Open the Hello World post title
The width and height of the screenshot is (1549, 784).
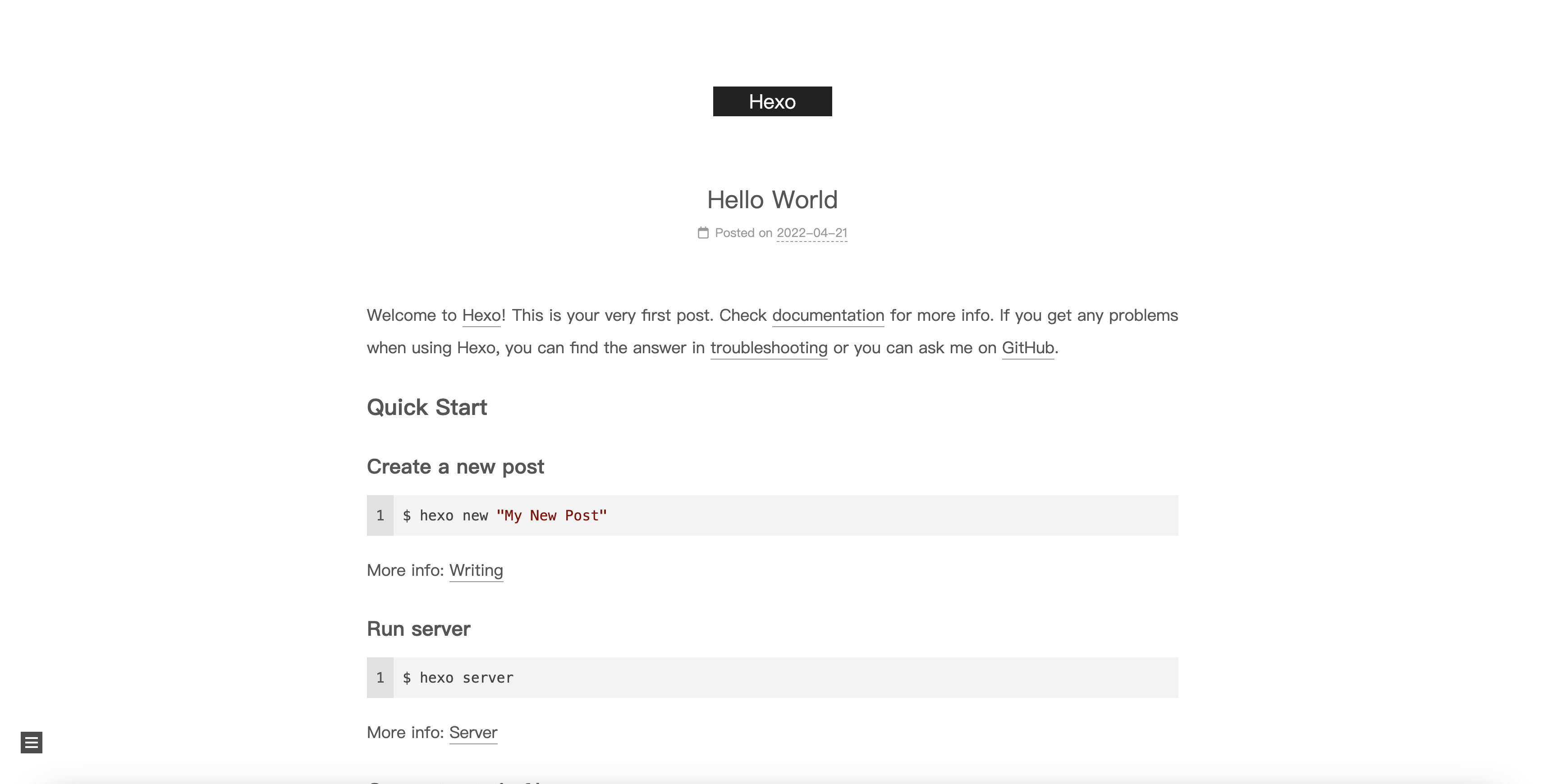[x=772, y=200]
